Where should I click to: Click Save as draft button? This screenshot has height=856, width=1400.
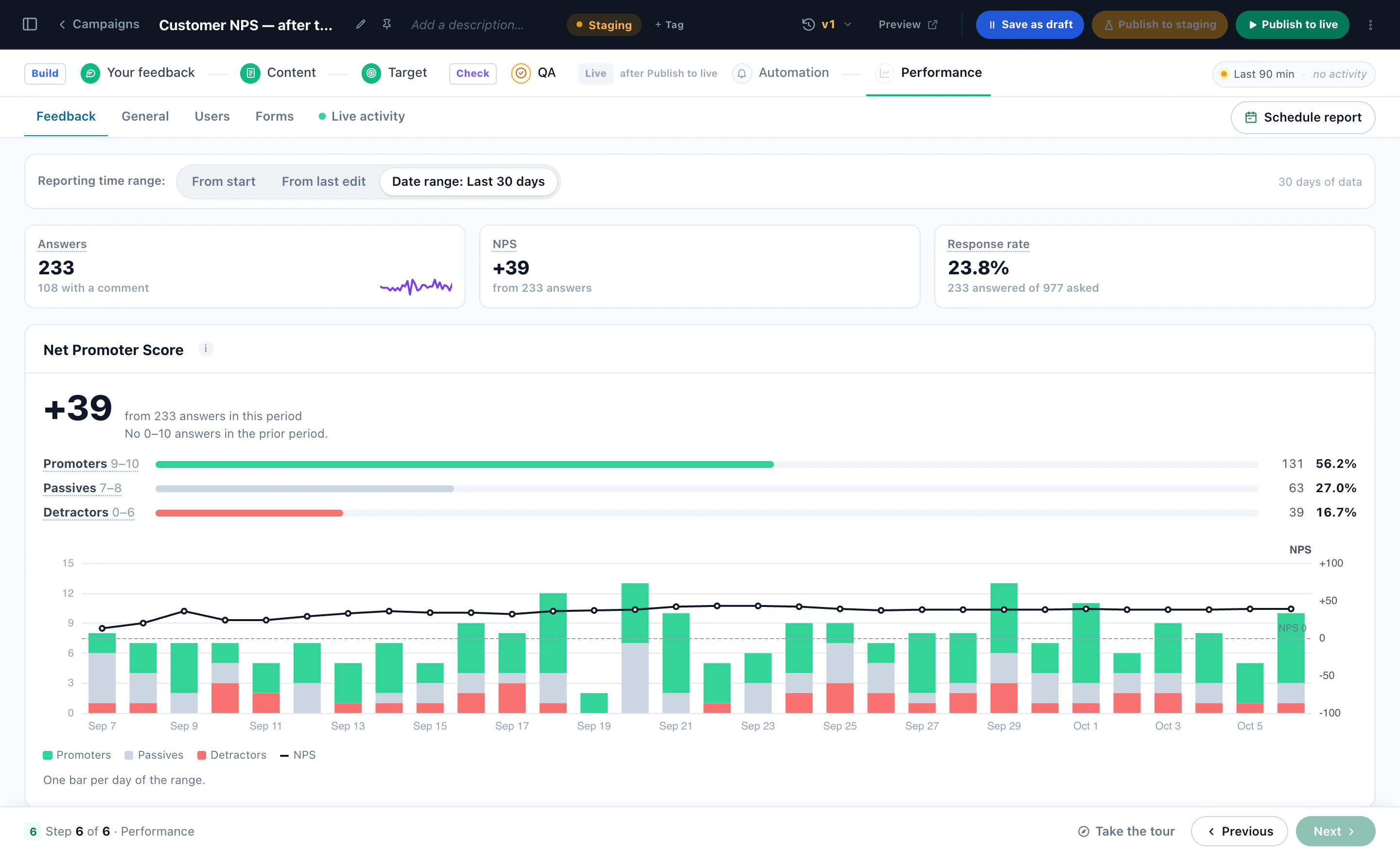(x=1030, y=24)
